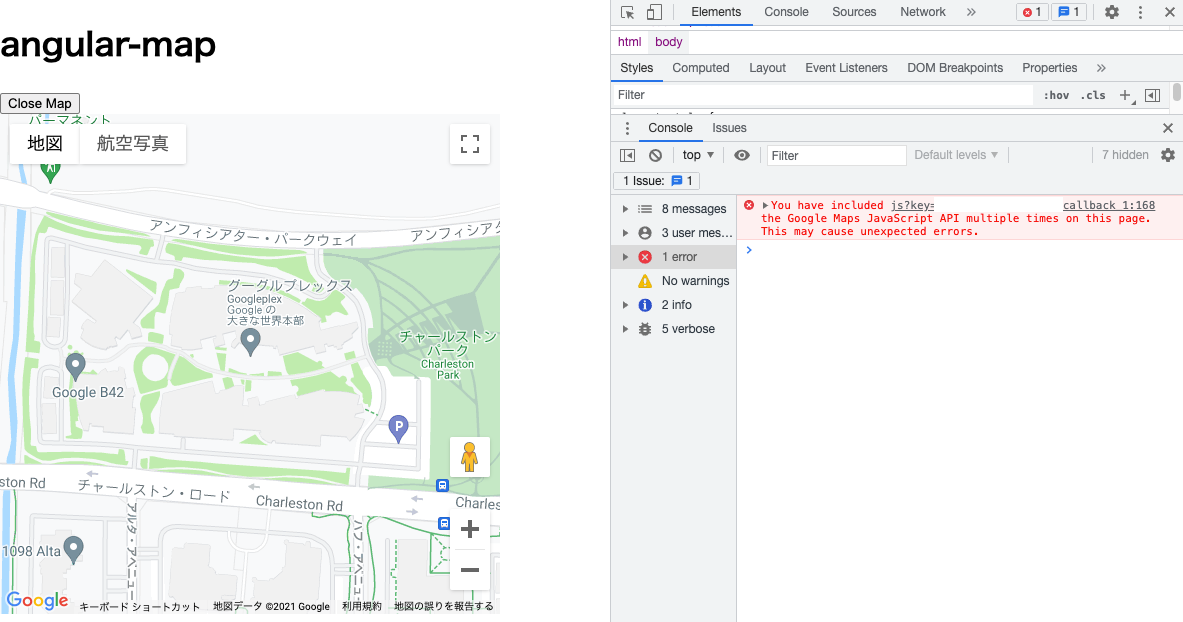Switch to the Properties tab
This screenshot has height=622, width=1183.
[1049, 68]
